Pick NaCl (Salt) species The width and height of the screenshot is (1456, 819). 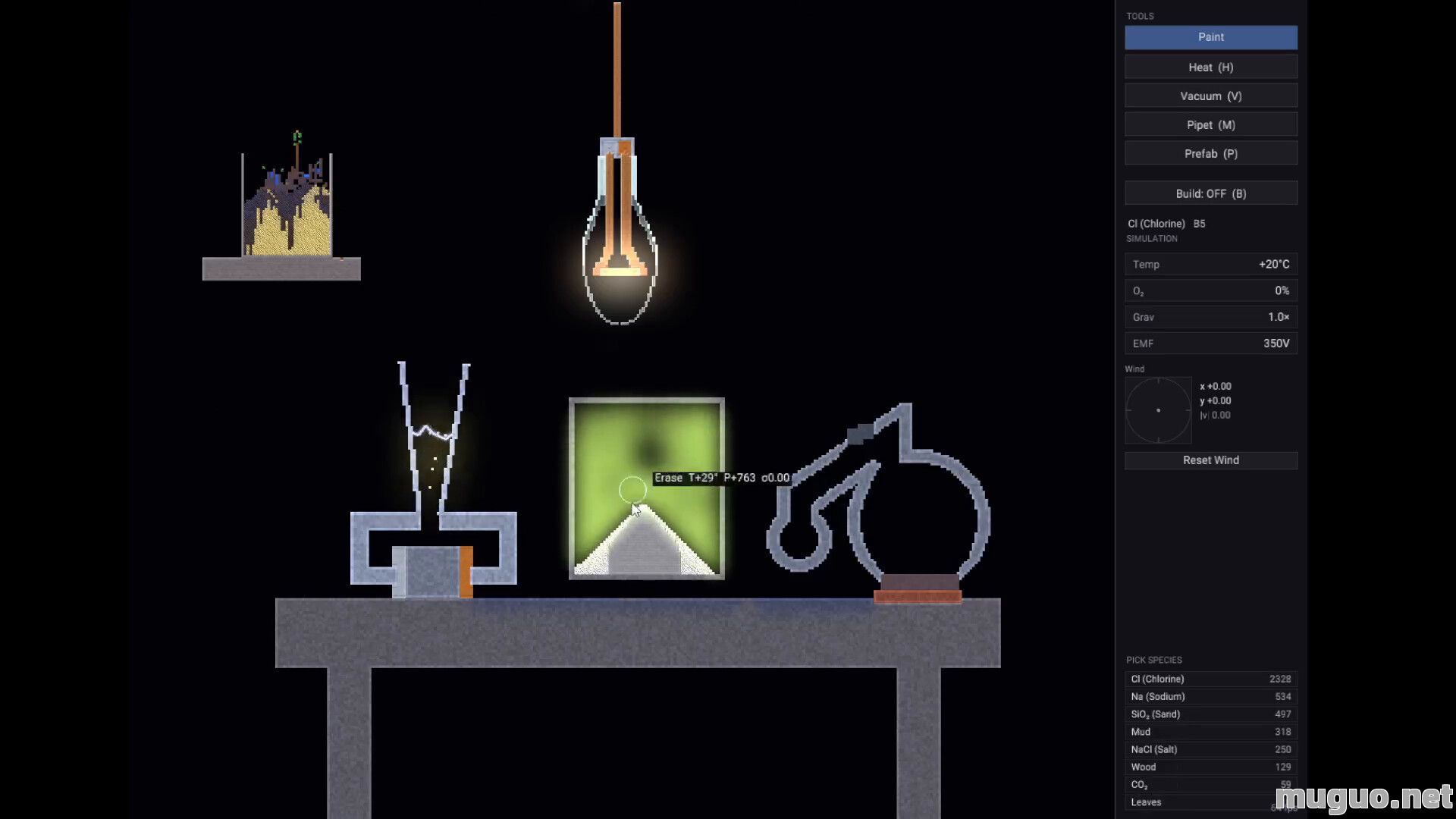[1210, 748]
